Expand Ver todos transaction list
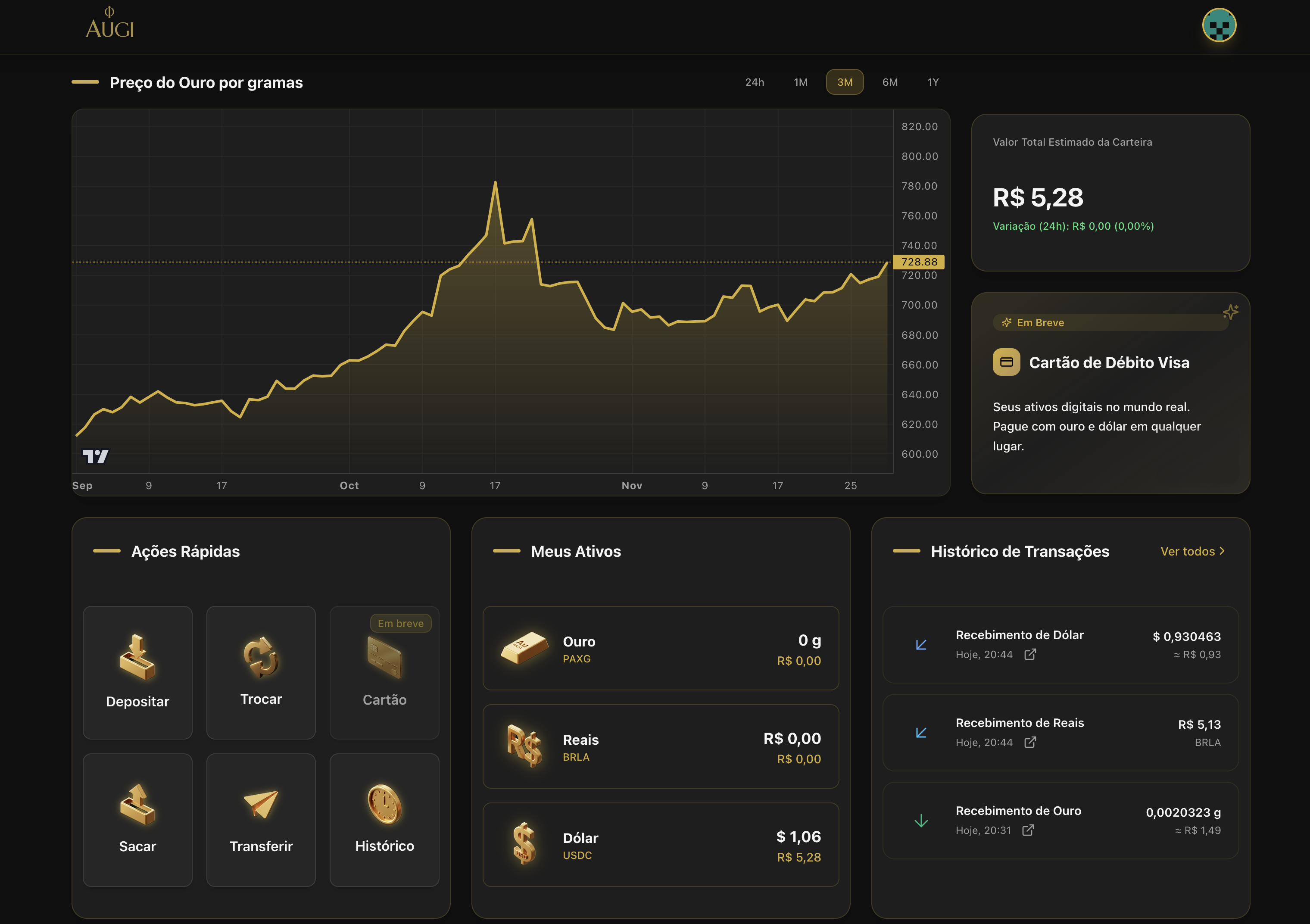Screen dimensions: 1310x924 click(x=1192, y=551)
